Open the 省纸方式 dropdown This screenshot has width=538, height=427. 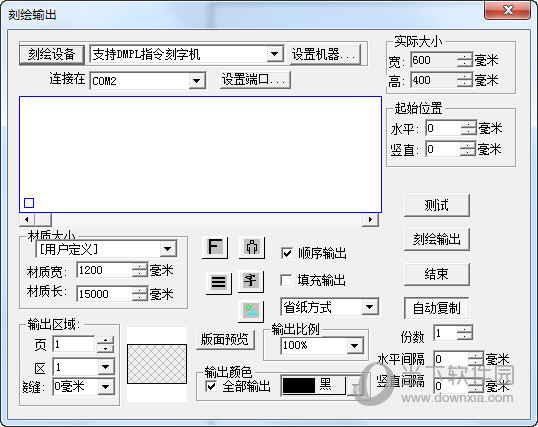[x=370, y=307]
